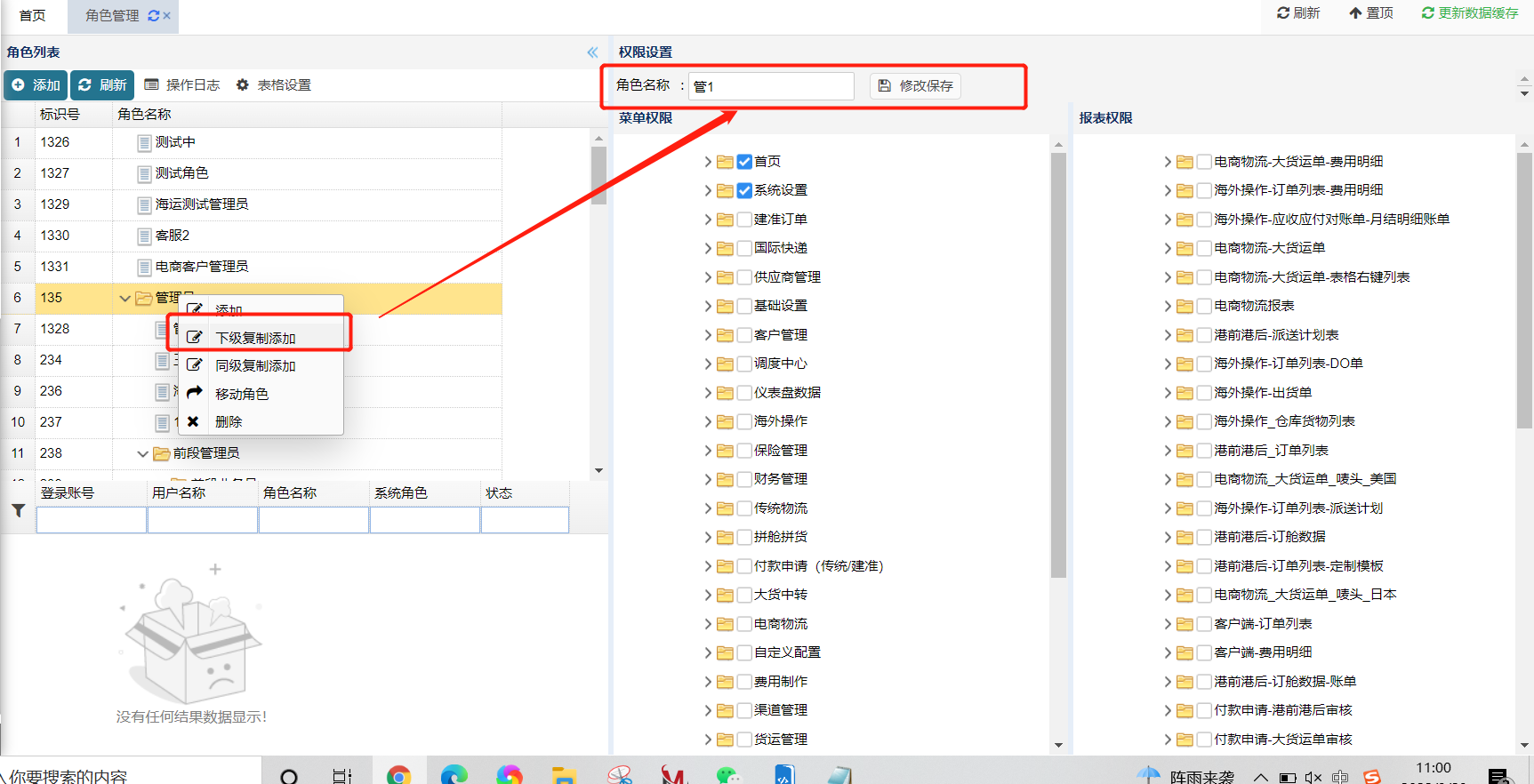Screen dimensions: 1534x784
Task: Check 电商物流-大货运单-费用明细 report permission
Action: pyautogui.click(x=1204, y=162)
